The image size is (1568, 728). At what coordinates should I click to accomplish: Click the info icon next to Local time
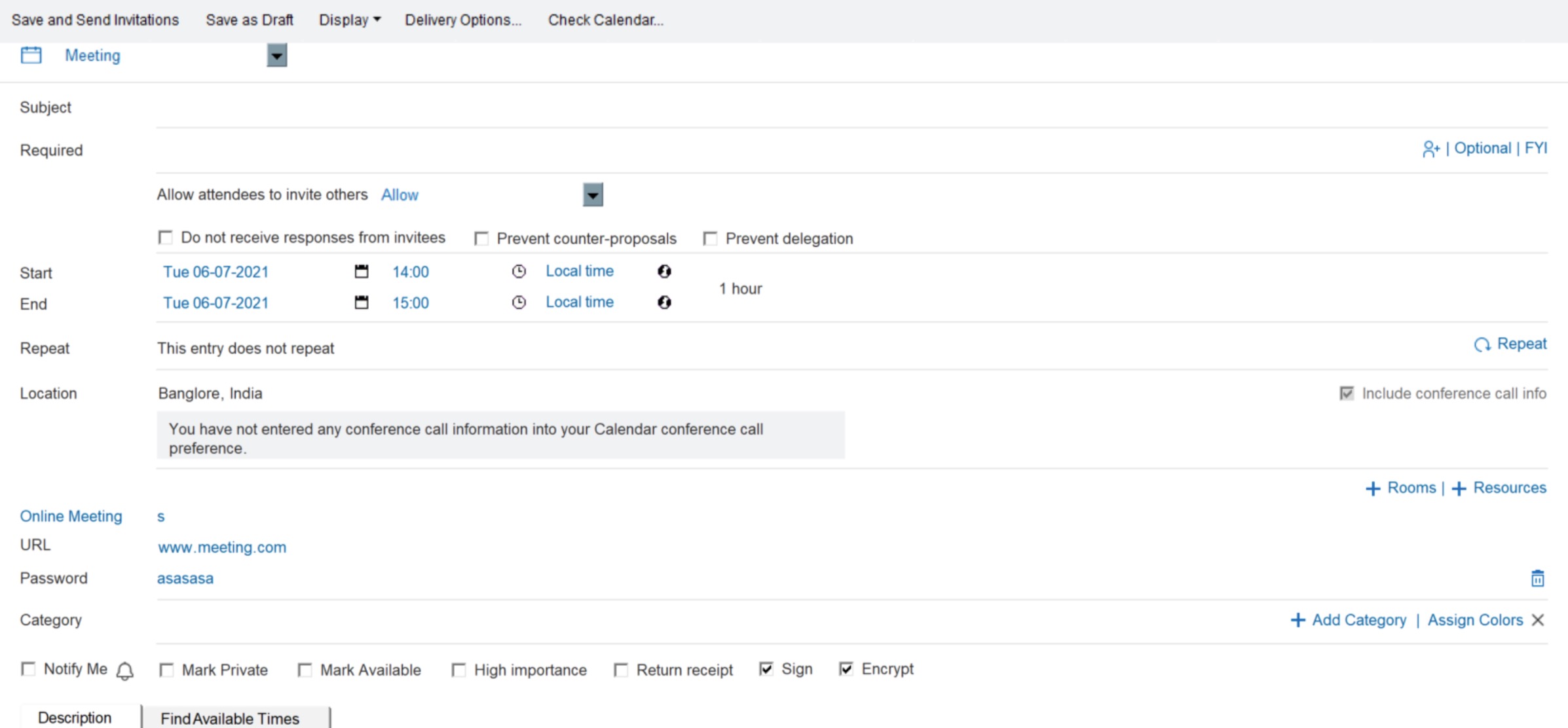662,271
